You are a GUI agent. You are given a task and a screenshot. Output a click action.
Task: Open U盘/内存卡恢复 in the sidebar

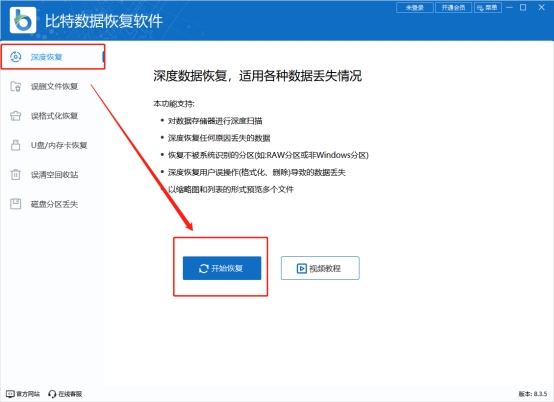(x=53, y=145)
